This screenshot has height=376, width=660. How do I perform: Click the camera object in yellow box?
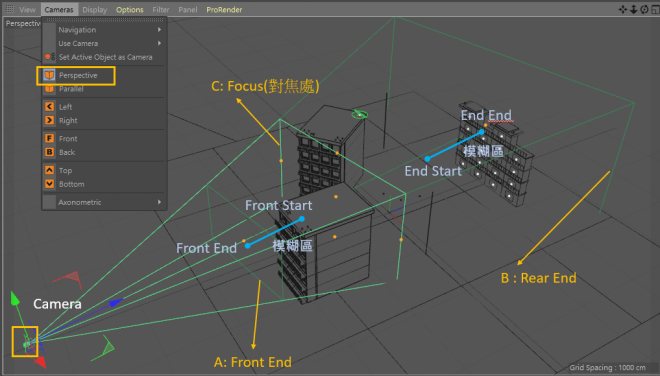coord(25,341)
